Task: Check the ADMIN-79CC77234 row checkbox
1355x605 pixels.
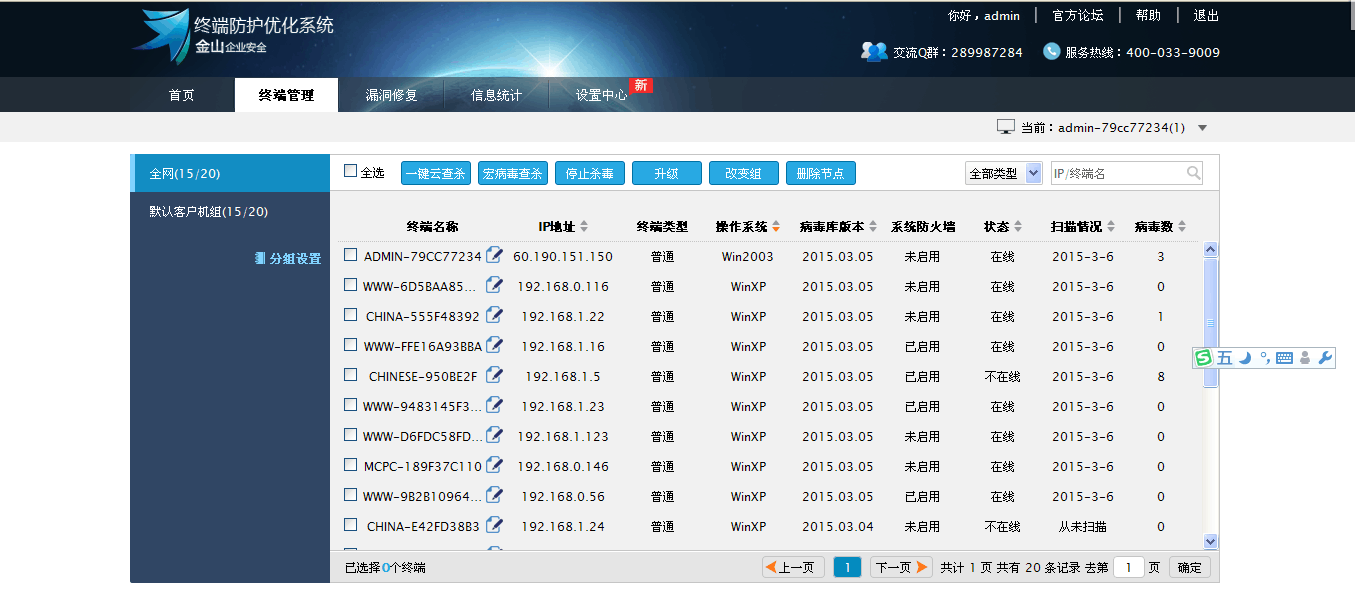Action: pyautogui.click(x=350, y=255)
